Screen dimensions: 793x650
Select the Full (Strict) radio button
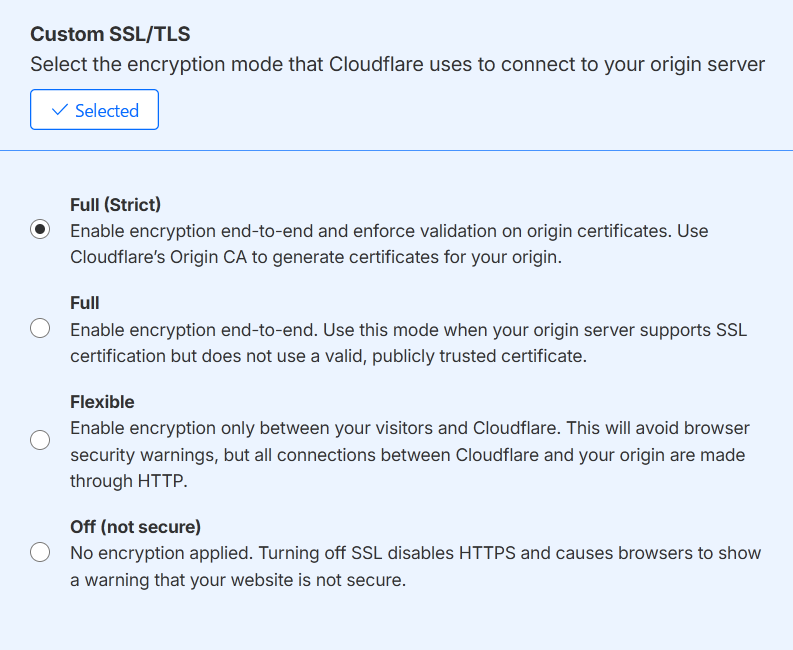tap(40, 230)
